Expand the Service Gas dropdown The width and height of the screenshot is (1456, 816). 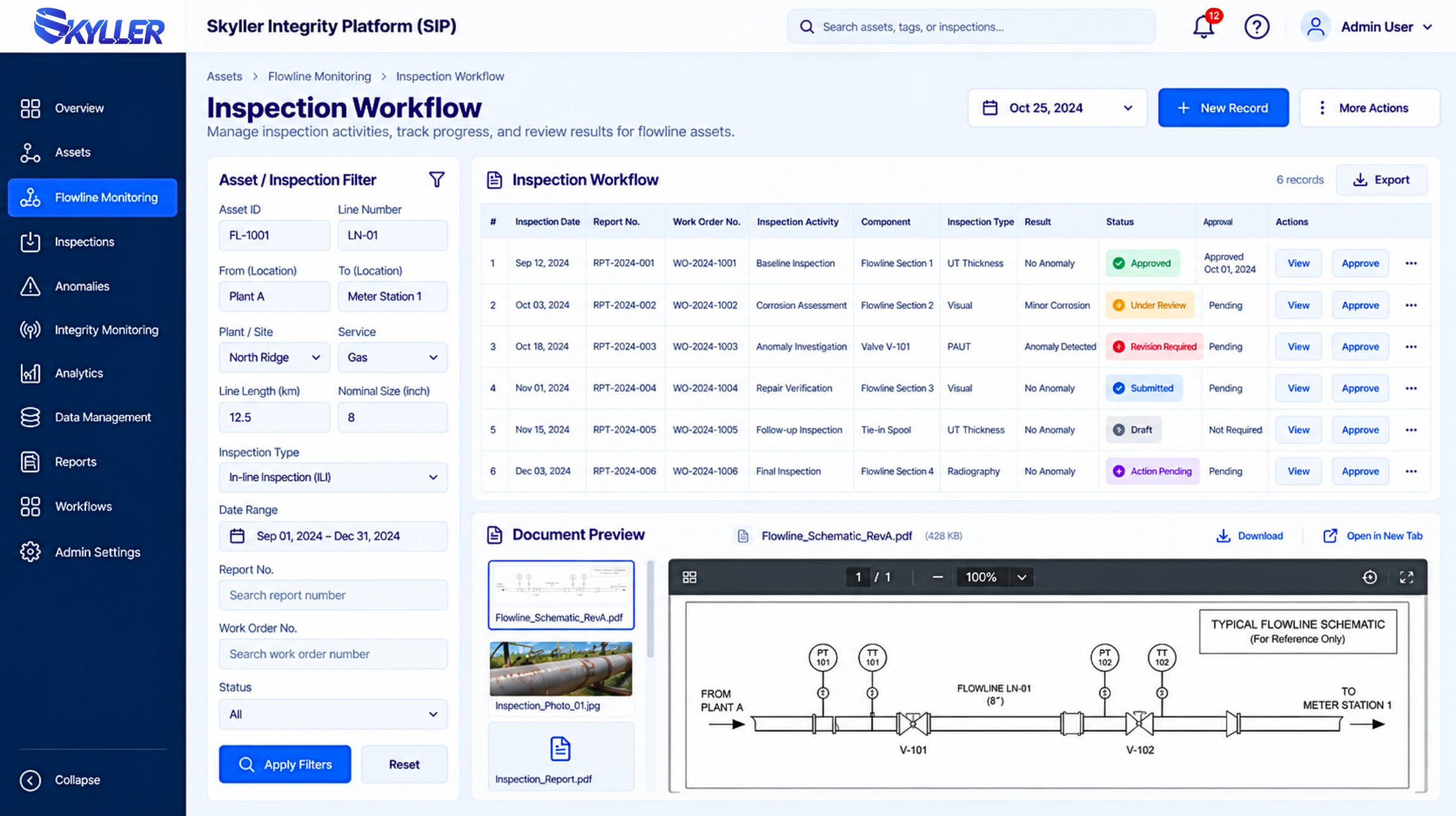pos(392,357)
